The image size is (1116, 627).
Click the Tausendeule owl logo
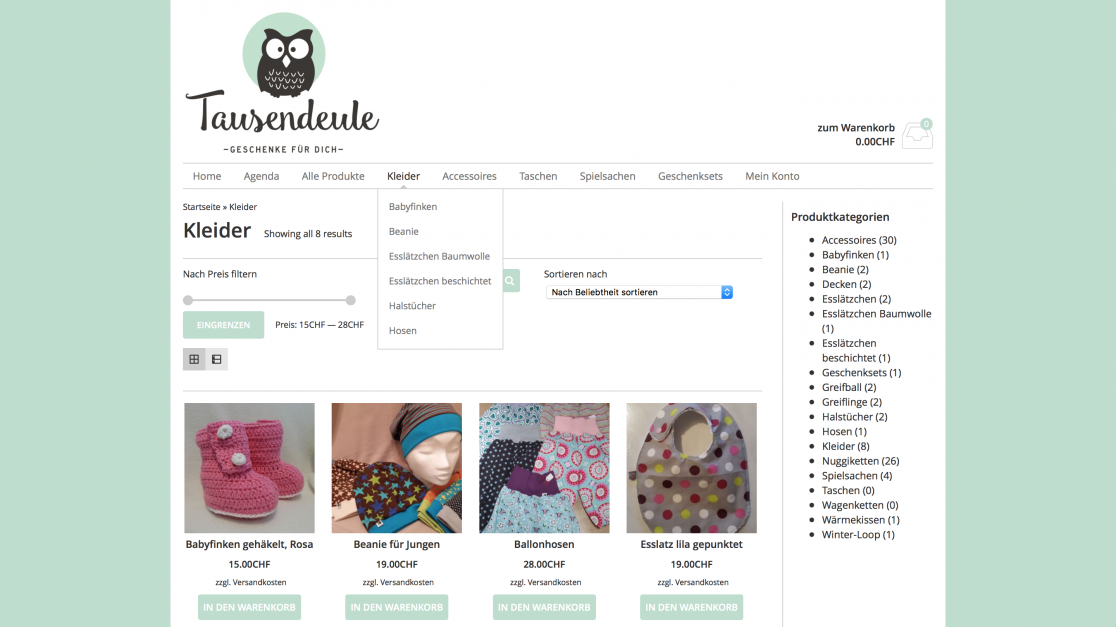click(x=282, y=83)
